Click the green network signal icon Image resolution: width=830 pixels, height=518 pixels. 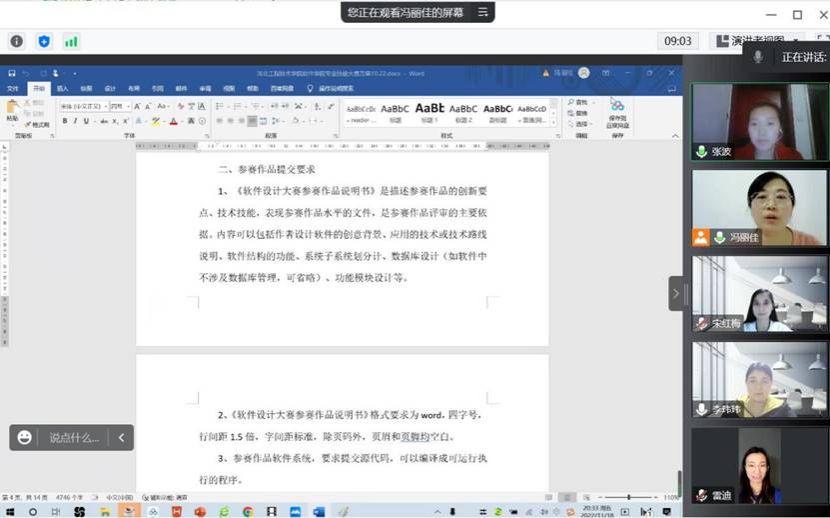71,41
